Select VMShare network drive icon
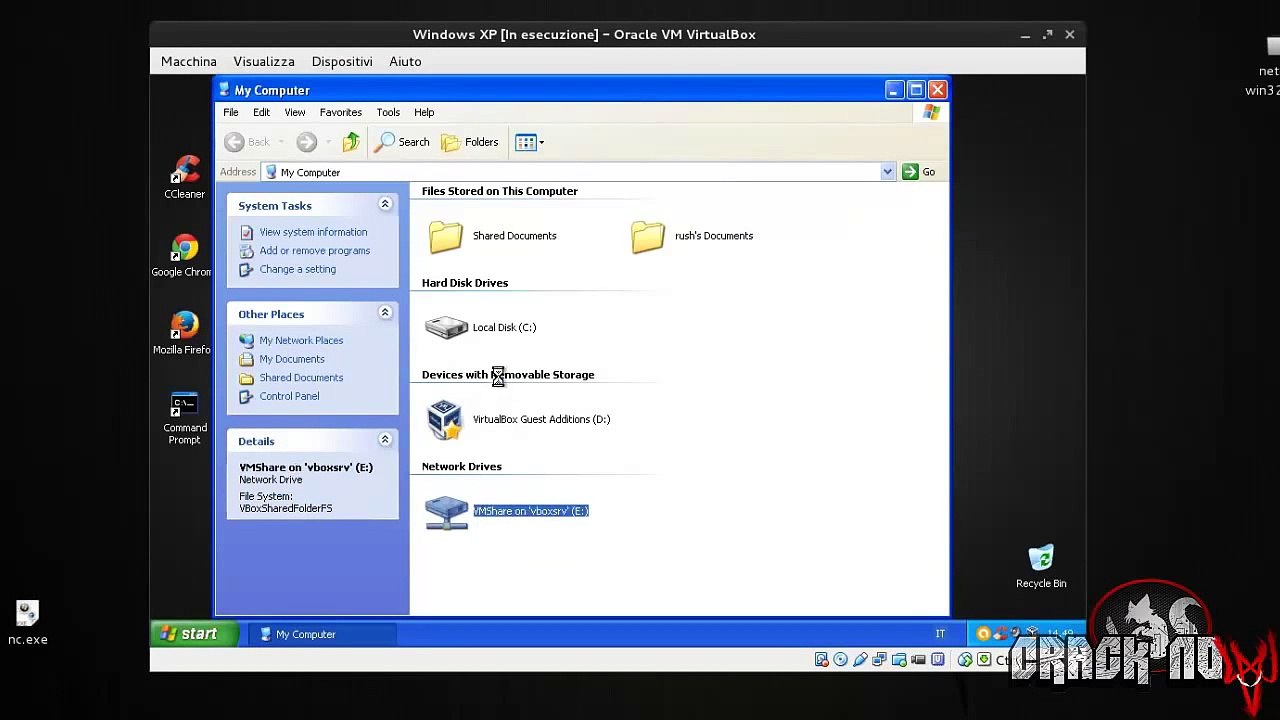 [x=446, y=512]
